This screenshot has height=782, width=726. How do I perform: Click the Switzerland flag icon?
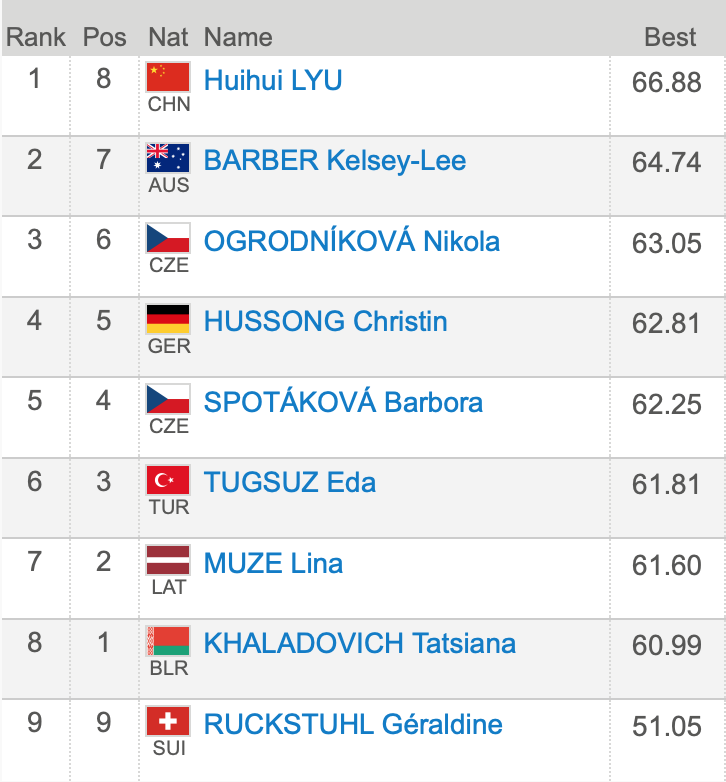coord(168,721)
